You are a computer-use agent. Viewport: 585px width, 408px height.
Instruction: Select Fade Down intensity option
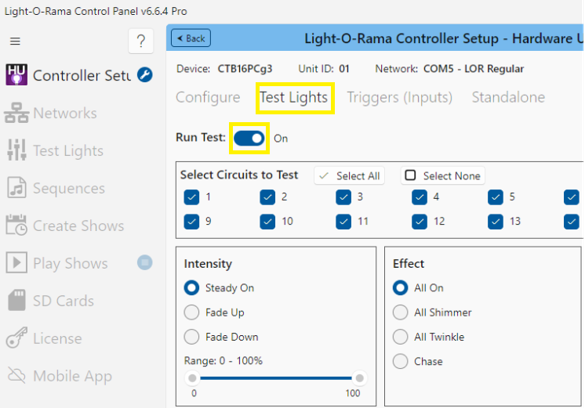tap(191, 337)
